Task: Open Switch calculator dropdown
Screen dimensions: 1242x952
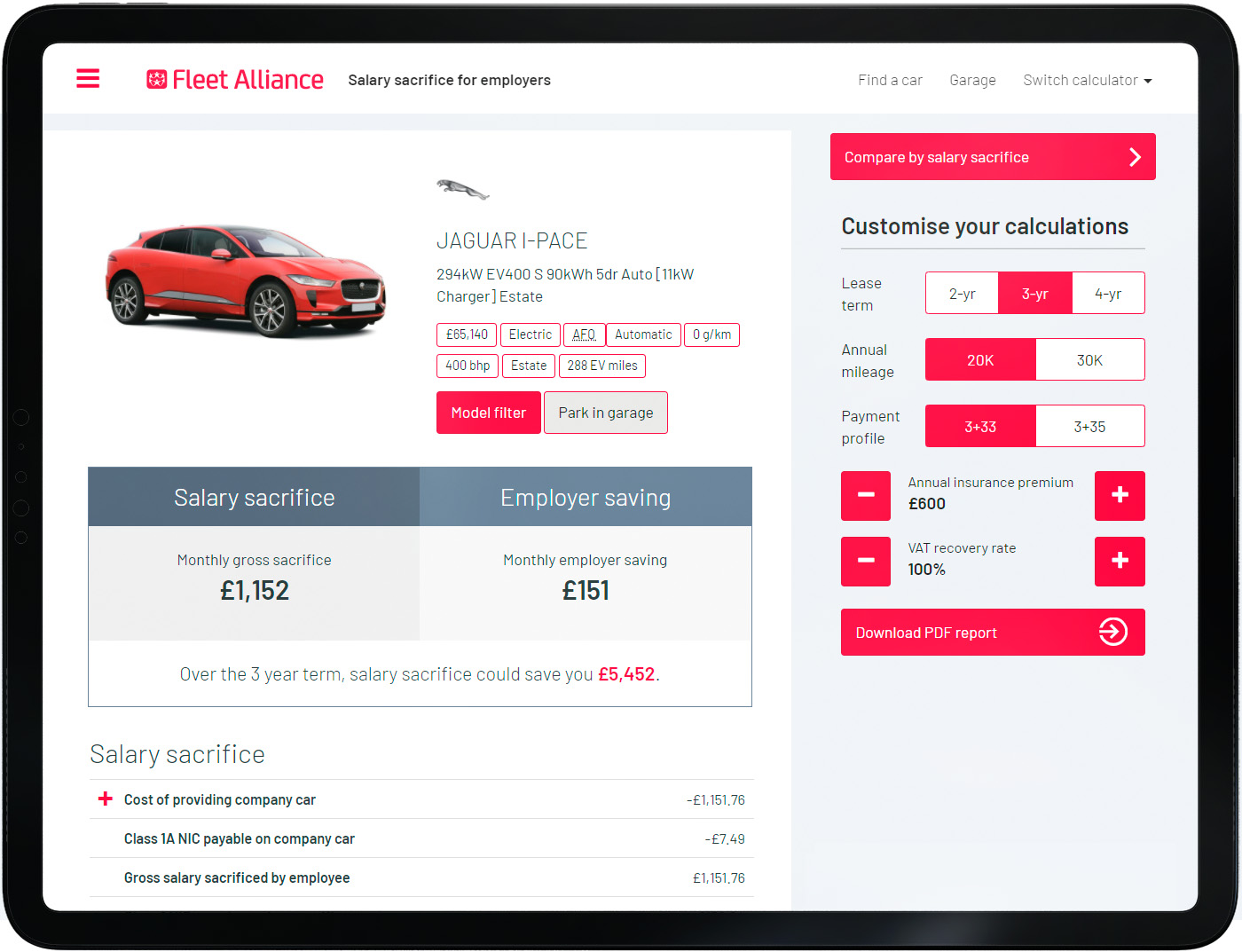Action: (x=1088, y=80)
